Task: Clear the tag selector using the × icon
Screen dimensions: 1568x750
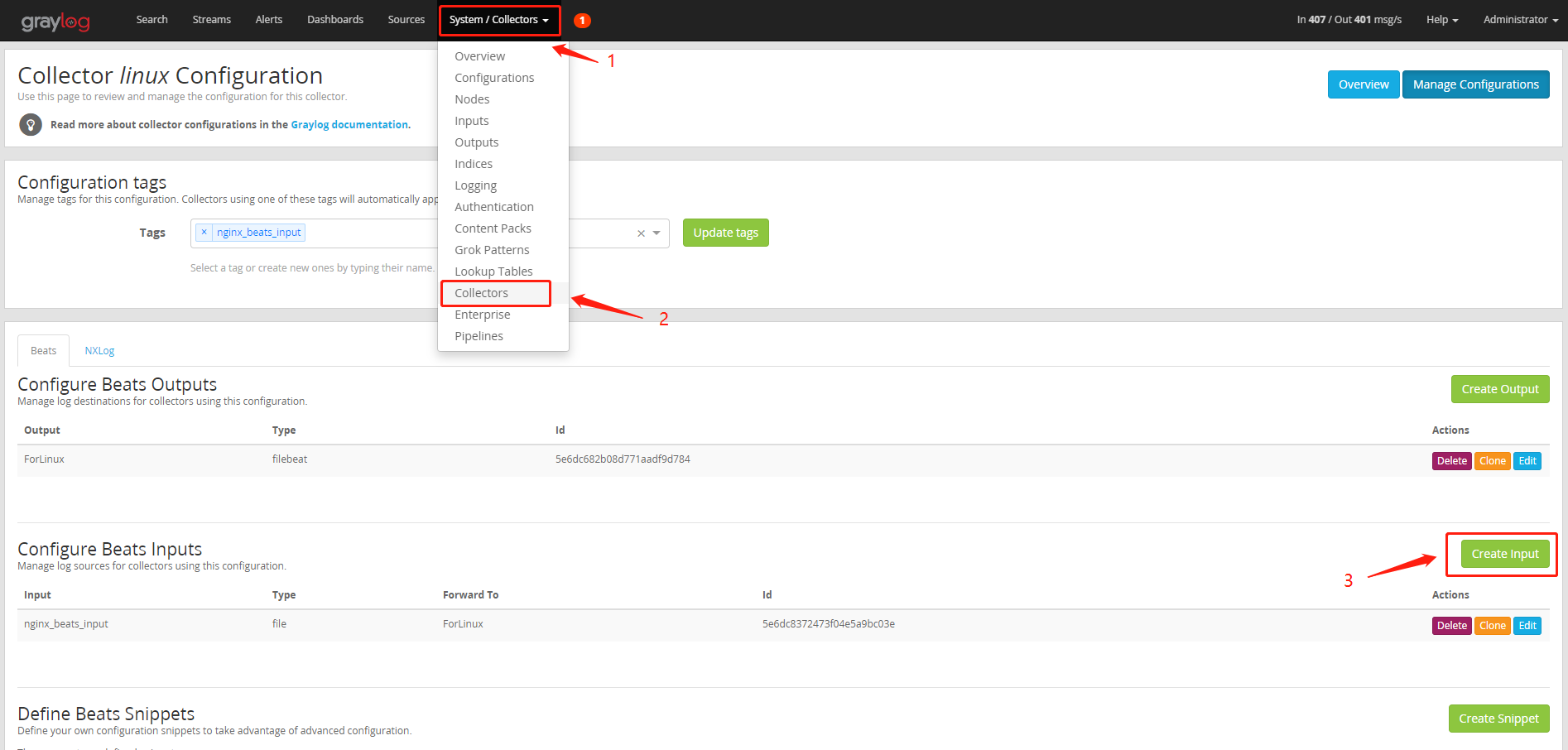Action: point(641,233)
